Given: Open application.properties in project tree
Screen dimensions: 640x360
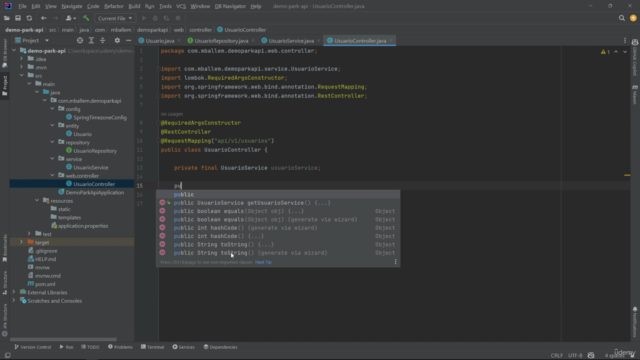Looking at the screenshot, I should (x=83, y=226).
